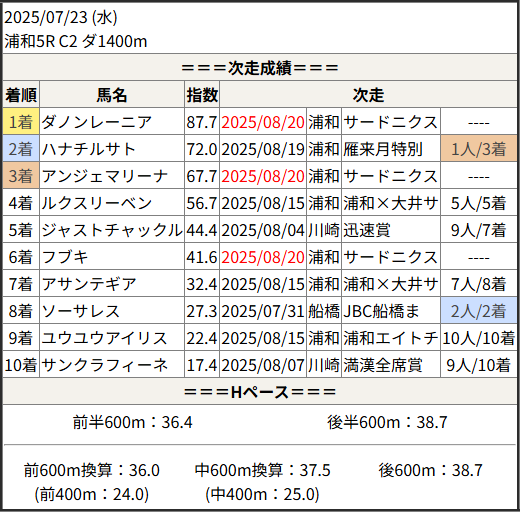Click the 雁来月特別 race name
This screenshot has height=512, width=520.
(x=383, y=149)
